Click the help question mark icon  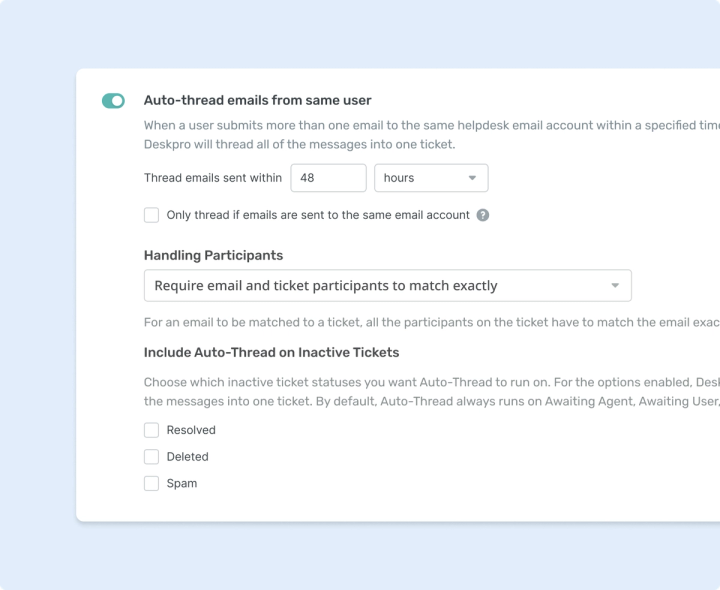pos(483,215)
